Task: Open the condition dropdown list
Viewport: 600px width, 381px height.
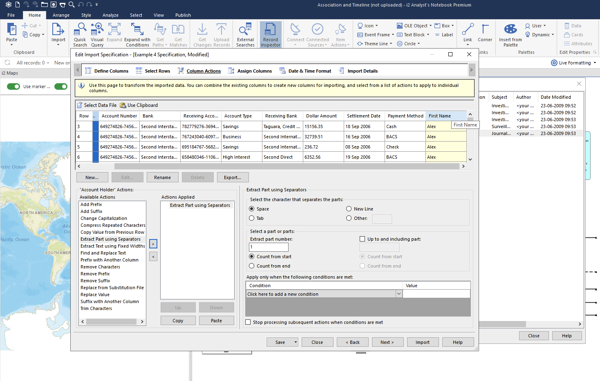Action: (x=398, y=294)
